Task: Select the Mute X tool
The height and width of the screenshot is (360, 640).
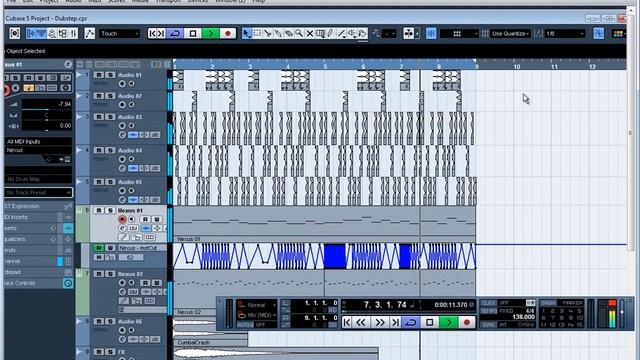Action: click(310, 33)
